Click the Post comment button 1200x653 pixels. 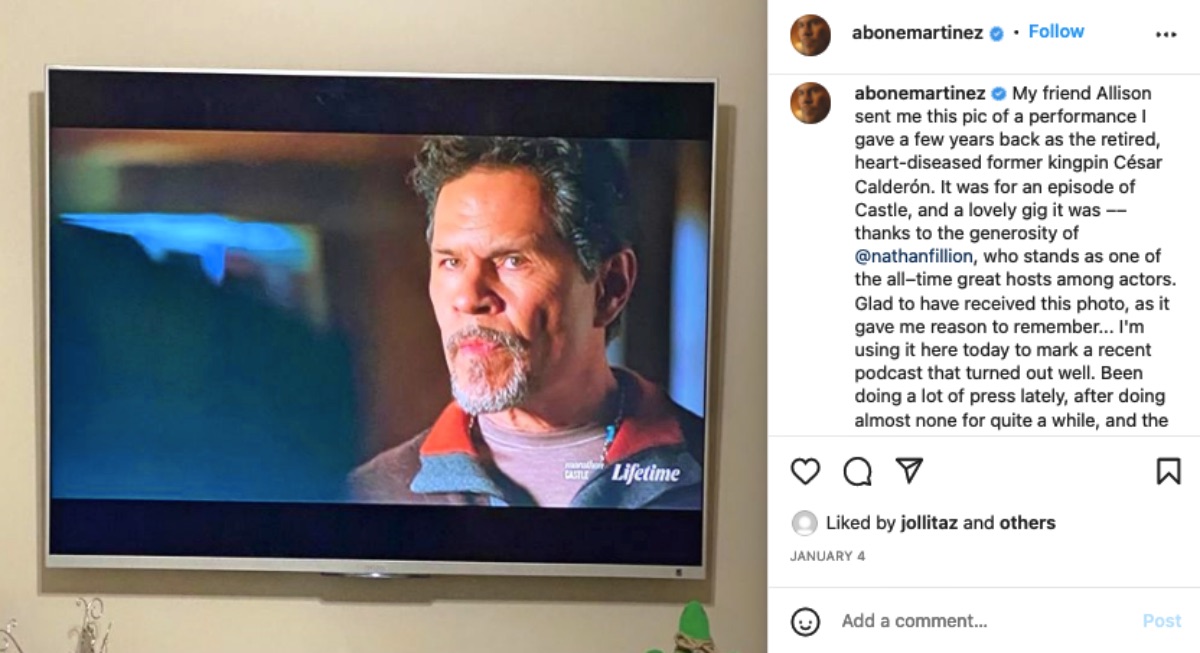pos(1161,621)
